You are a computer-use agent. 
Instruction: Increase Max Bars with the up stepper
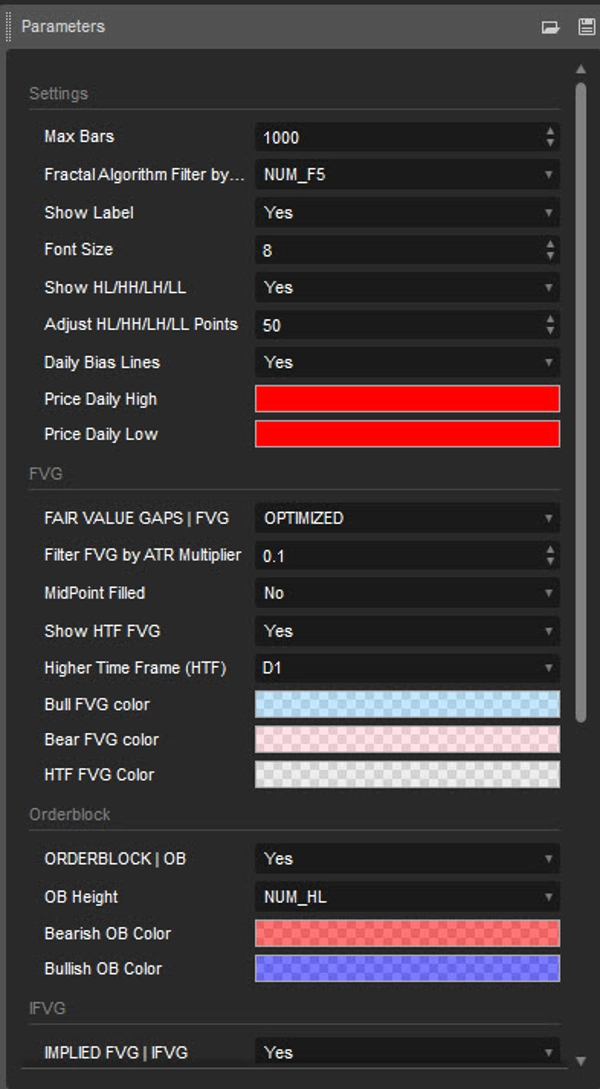(551, 133)
